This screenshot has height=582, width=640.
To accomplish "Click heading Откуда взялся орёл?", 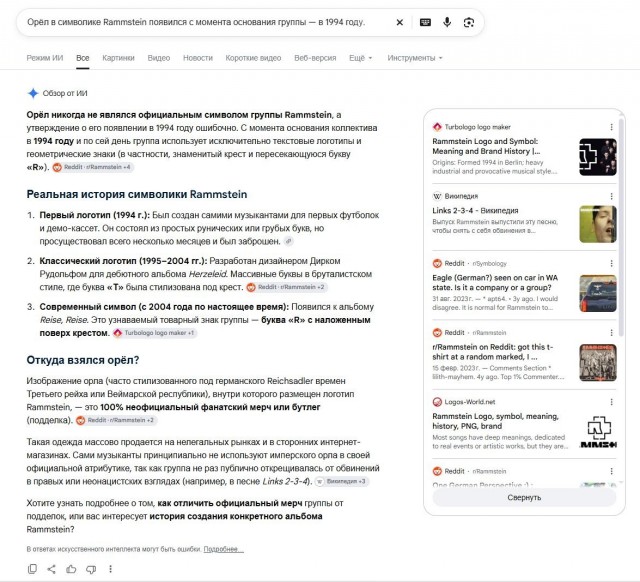I will [x=83, y=360].
